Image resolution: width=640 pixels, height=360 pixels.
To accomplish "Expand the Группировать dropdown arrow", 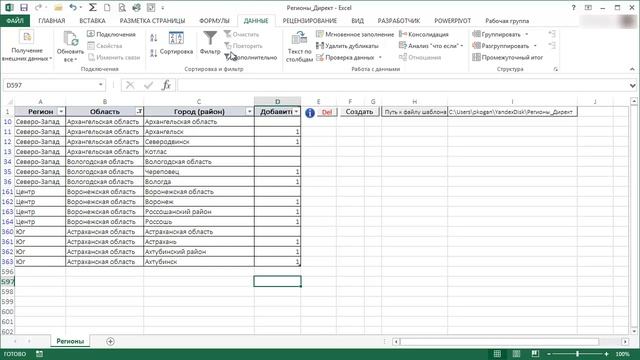I will tap(527, 34).
